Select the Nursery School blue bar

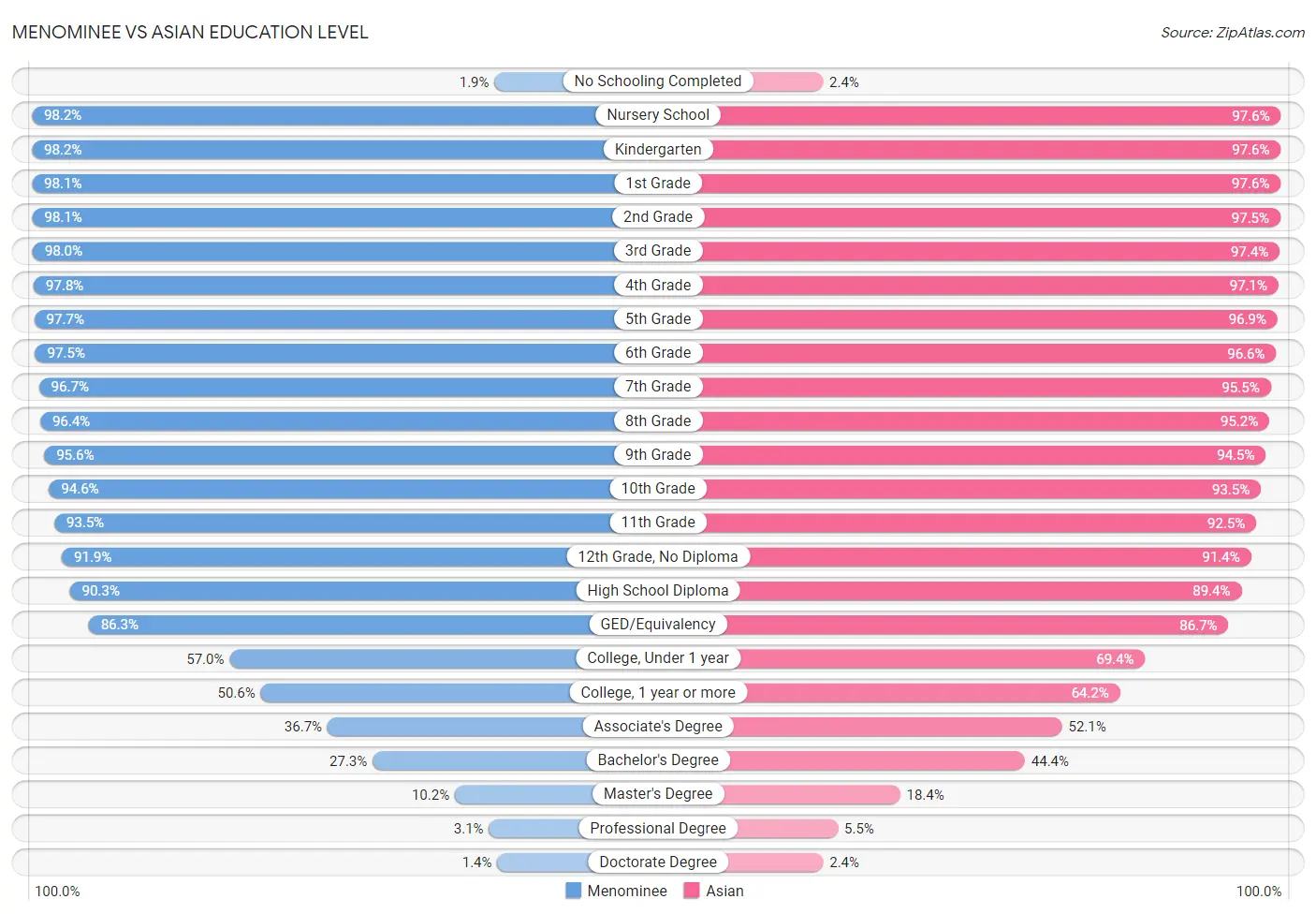pyautogui.click(x=344, y=115)
